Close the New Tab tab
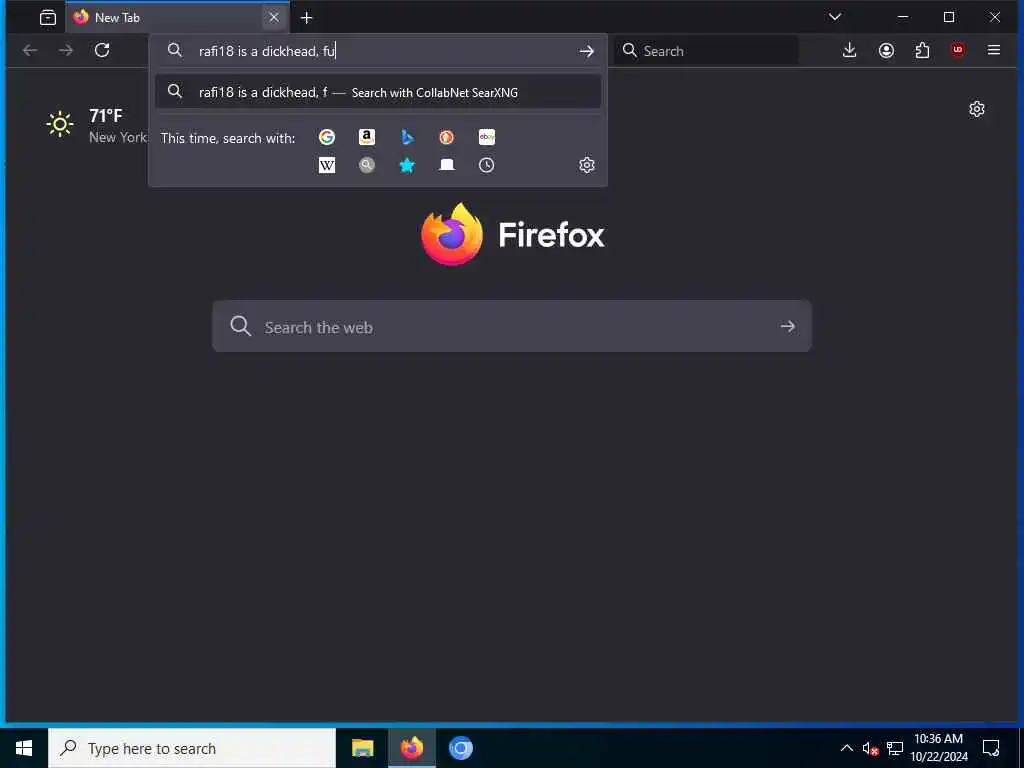The width and height of the screenshot is (1024, 768). pos(274,18)
